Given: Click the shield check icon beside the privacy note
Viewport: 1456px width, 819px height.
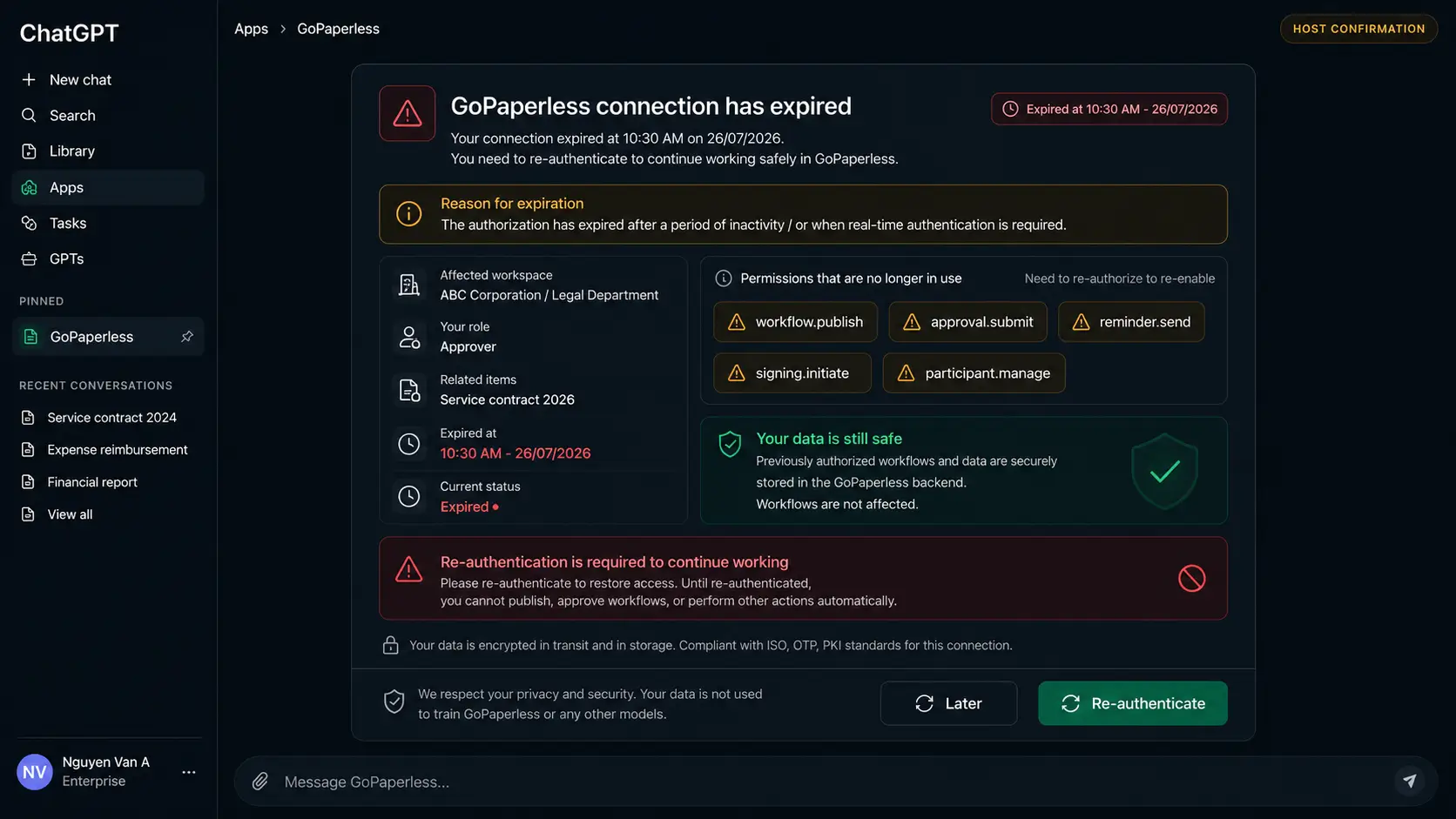Looking at the screenshot, I should tap(394, 702).
